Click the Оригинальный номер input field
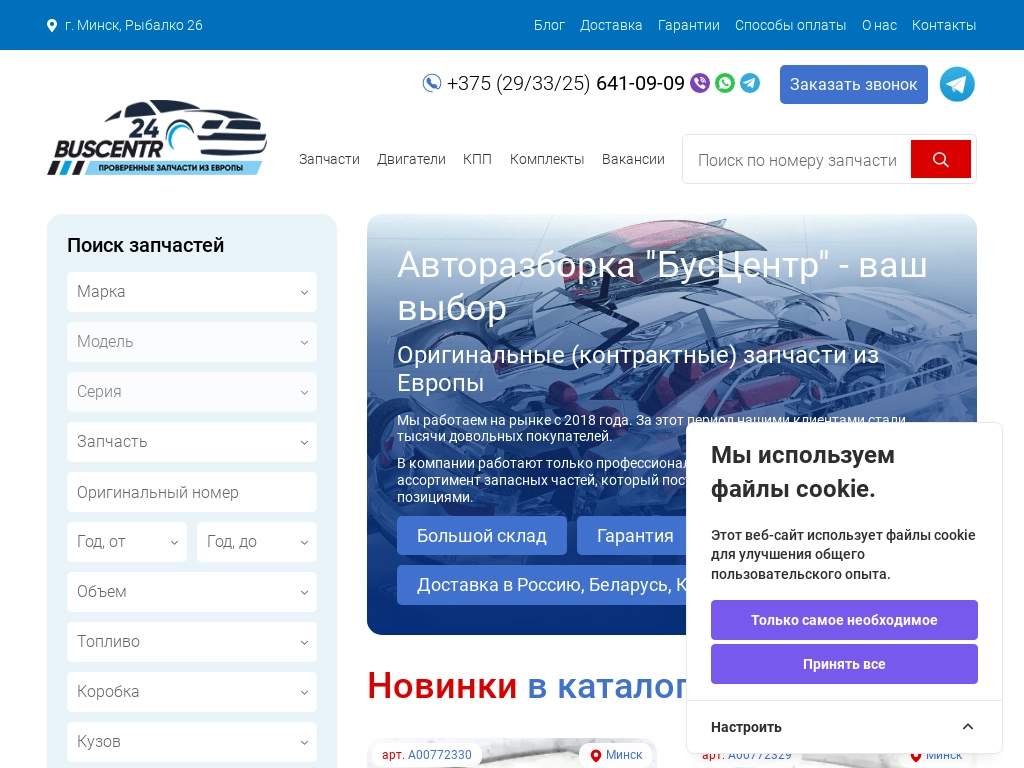 [x=192, y=492]
